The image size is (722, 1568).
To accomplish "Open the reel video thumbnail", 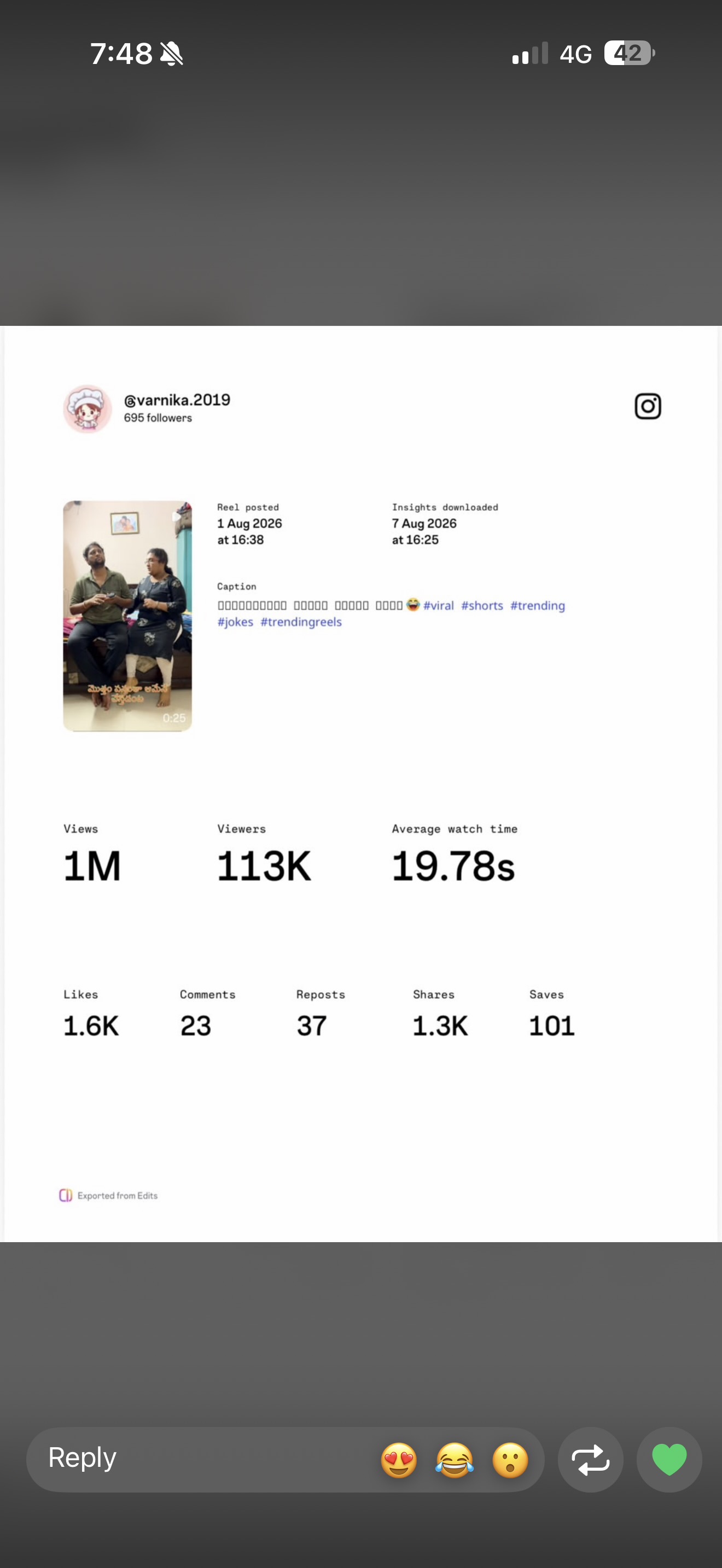I will click(x=127, y=616).
